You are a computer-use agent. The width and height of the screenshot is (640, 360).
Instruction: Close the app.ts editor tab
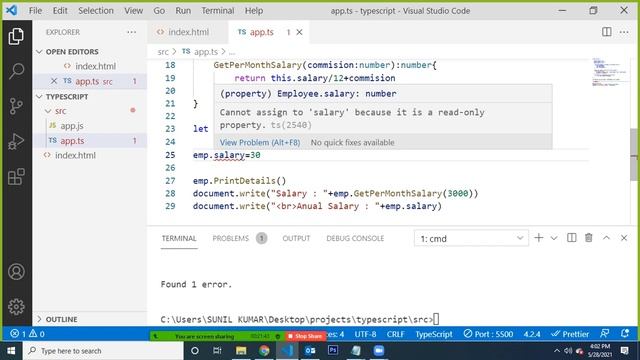[x=299, y=32]
